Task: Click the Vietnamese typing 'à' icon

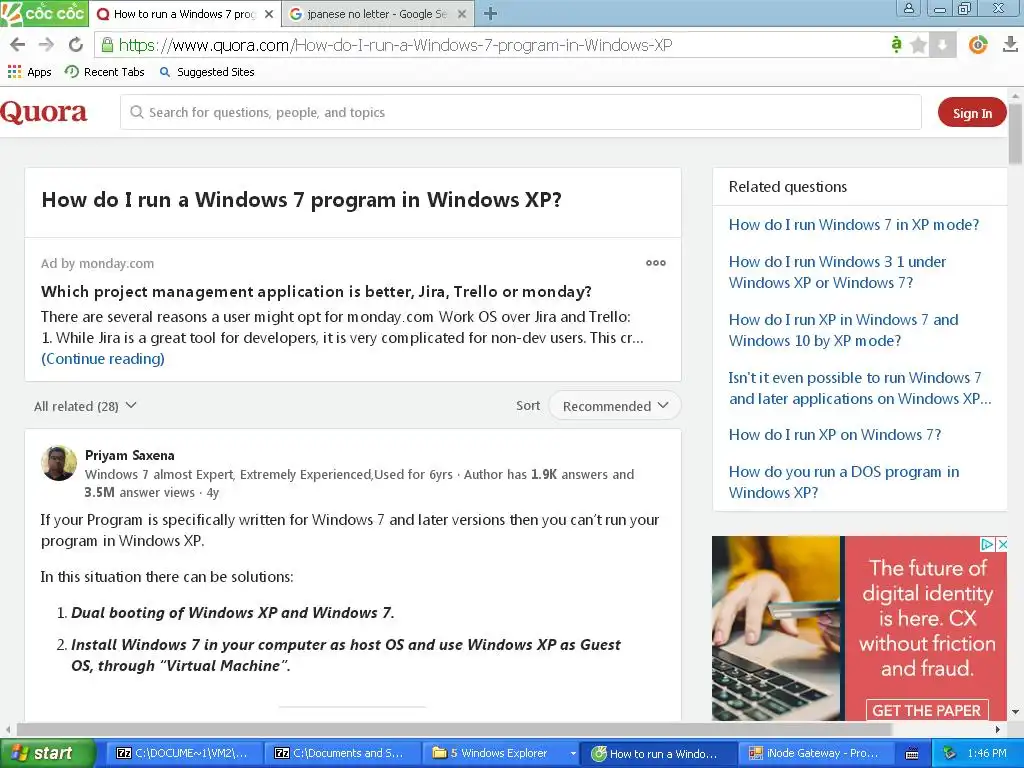Action: coord(896,44)
